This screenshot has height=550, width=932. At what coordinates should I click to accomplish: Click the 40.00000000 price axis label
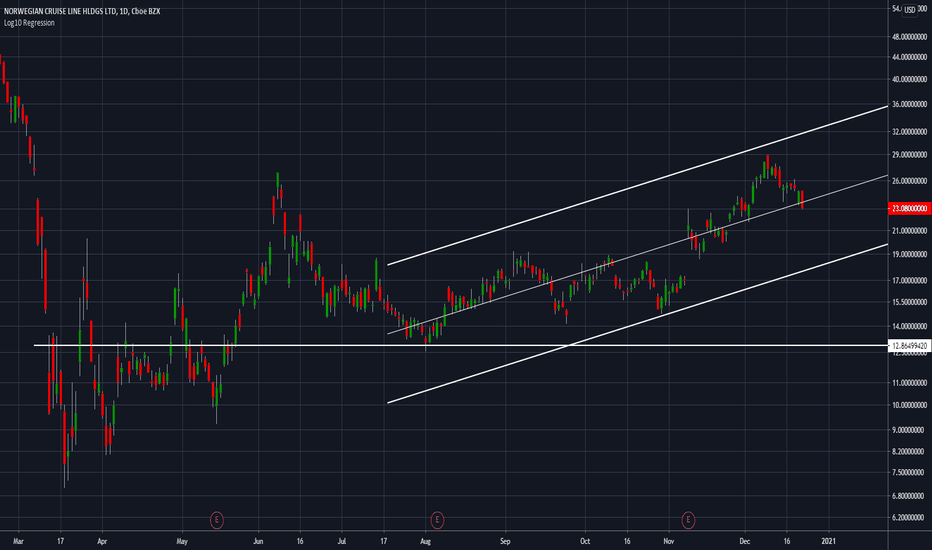tap(909, 79)
